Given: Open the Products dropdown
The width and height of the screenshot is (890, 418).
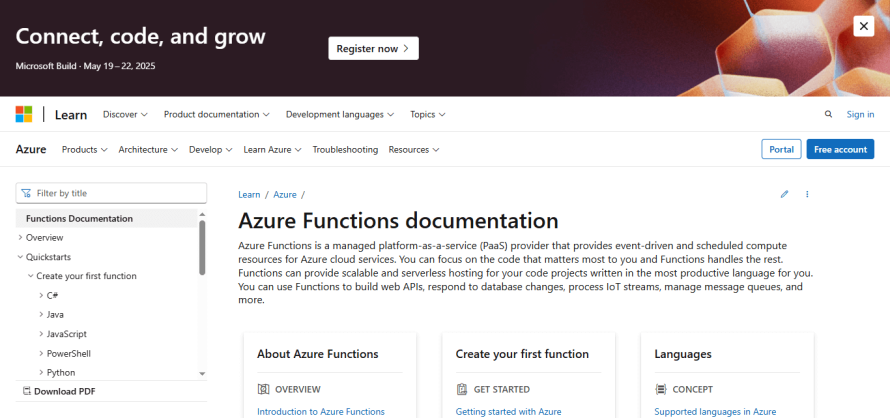Looking at the screenshot, I should tap(85, 149).
